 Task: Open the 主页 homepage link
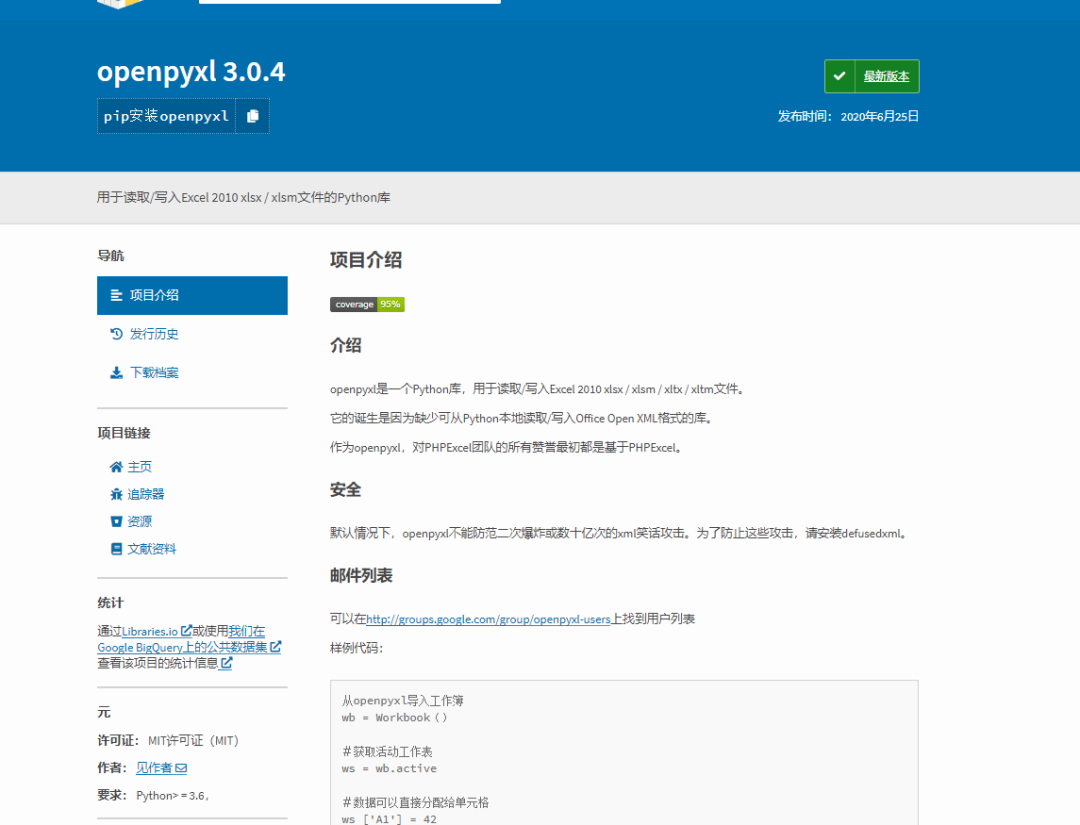click(x=139, y=467)
